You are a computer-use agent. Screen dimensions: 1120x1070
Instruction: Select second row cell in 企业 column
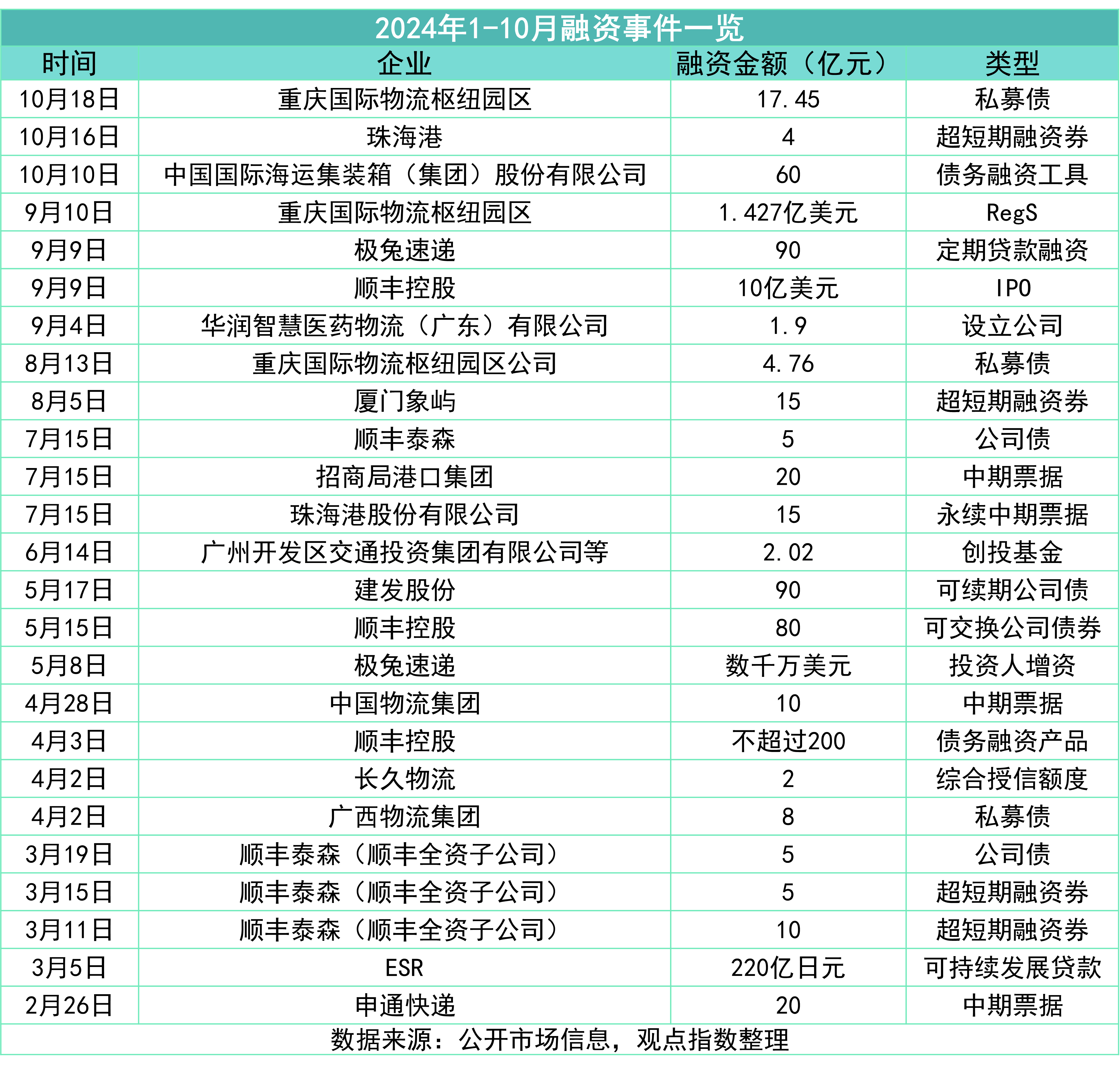click(404, 137)
